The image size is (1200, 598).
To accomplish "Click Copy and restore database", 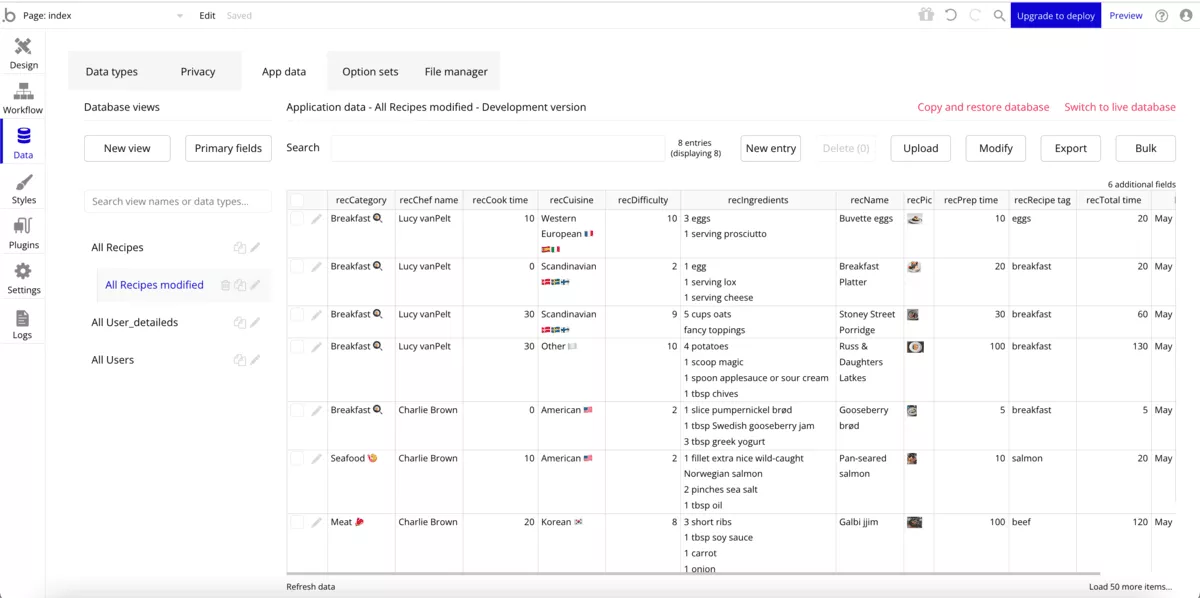I will click(983, 107).
